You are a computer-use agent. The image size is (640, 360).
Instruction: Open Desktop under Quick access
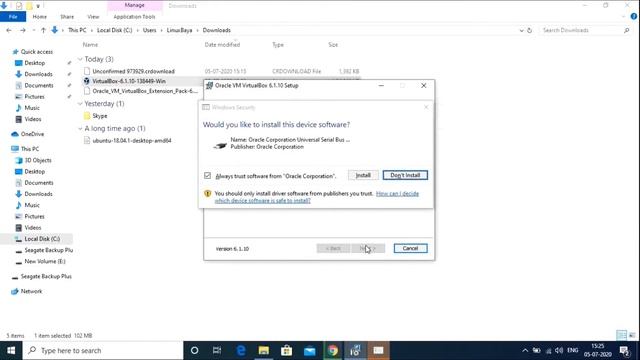[35, 63]
